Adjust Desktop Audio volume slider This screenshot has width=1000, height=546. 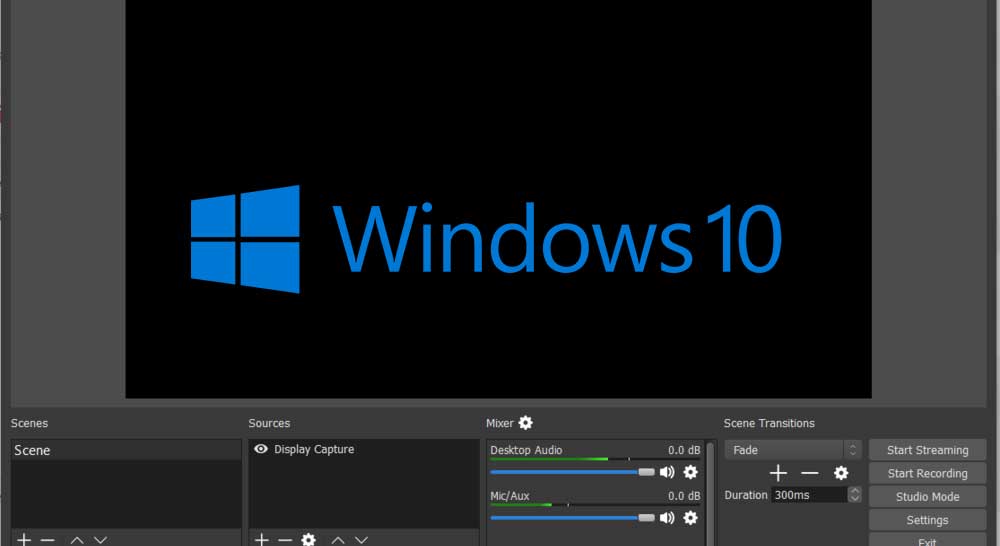(x=572, y=472)
